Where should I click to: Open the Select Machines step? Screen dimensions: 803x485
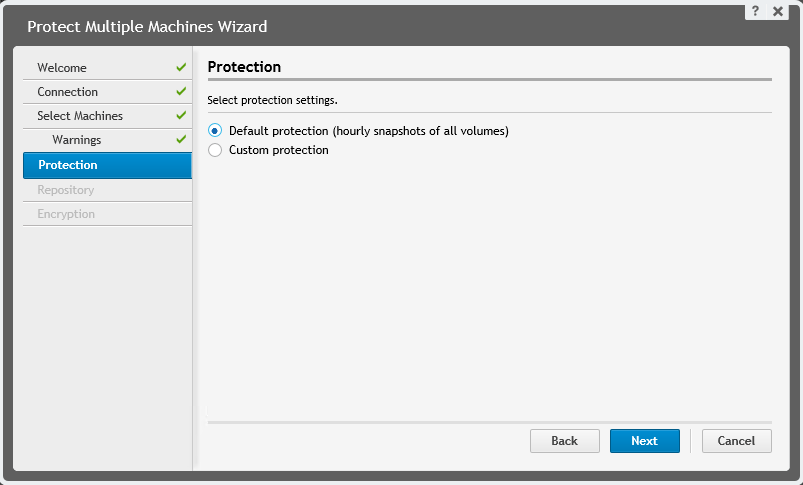[80, 116]
